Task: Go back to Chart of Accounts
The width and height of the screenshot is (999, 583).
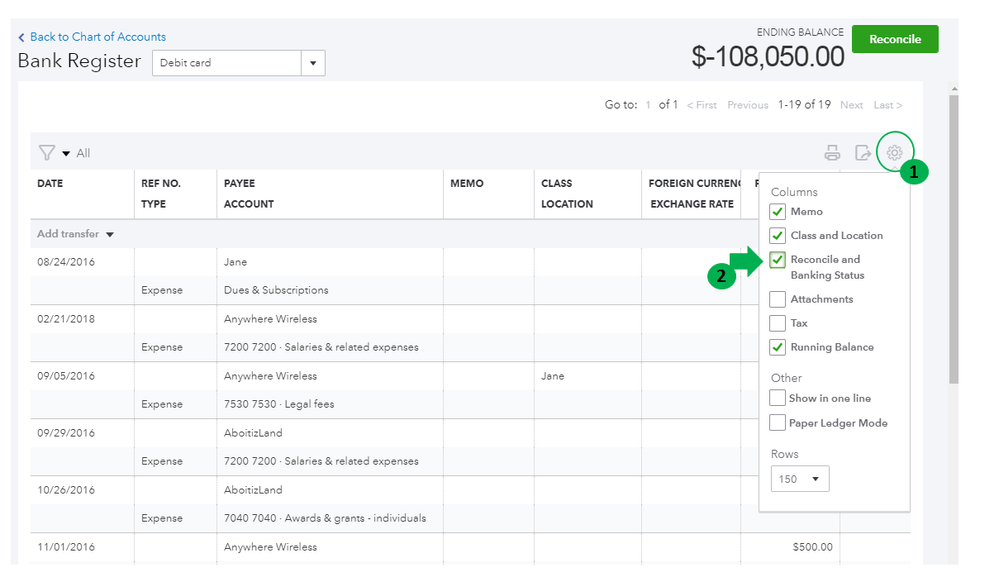Action: 97,37
